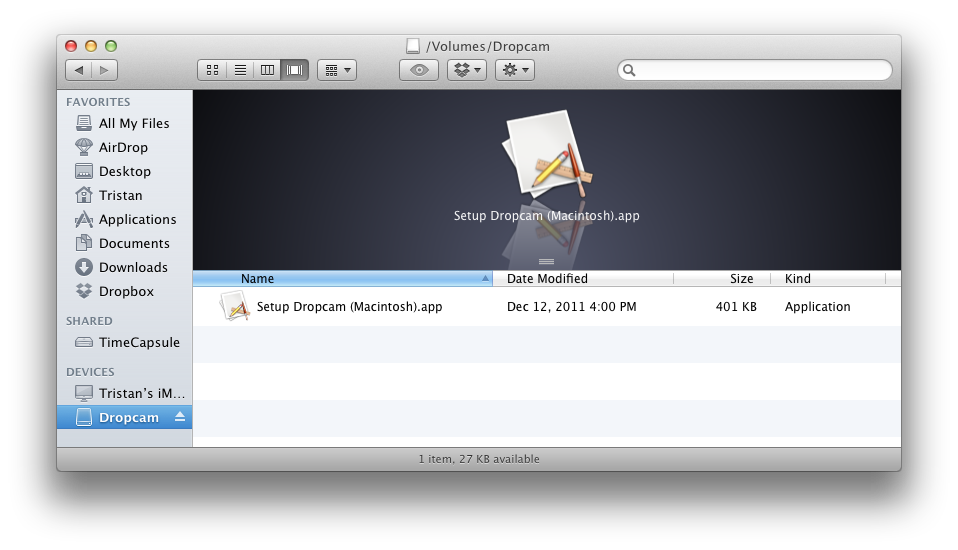The height and width of the screenshot is (550, 958).
Task: Open All My Files in sidebar
Action: click(x=125, y=123)
